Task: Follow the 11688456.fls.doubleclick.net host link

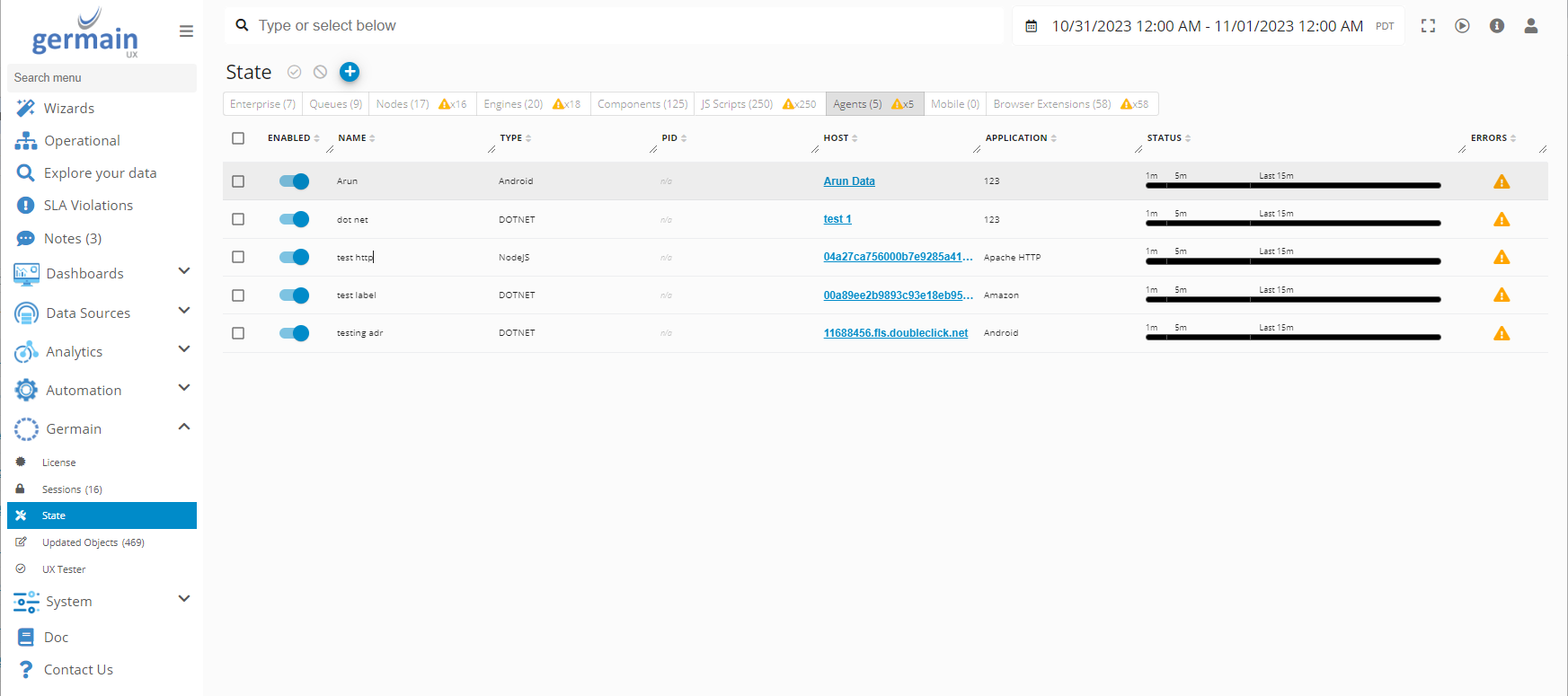Action: tap(895, 333)
